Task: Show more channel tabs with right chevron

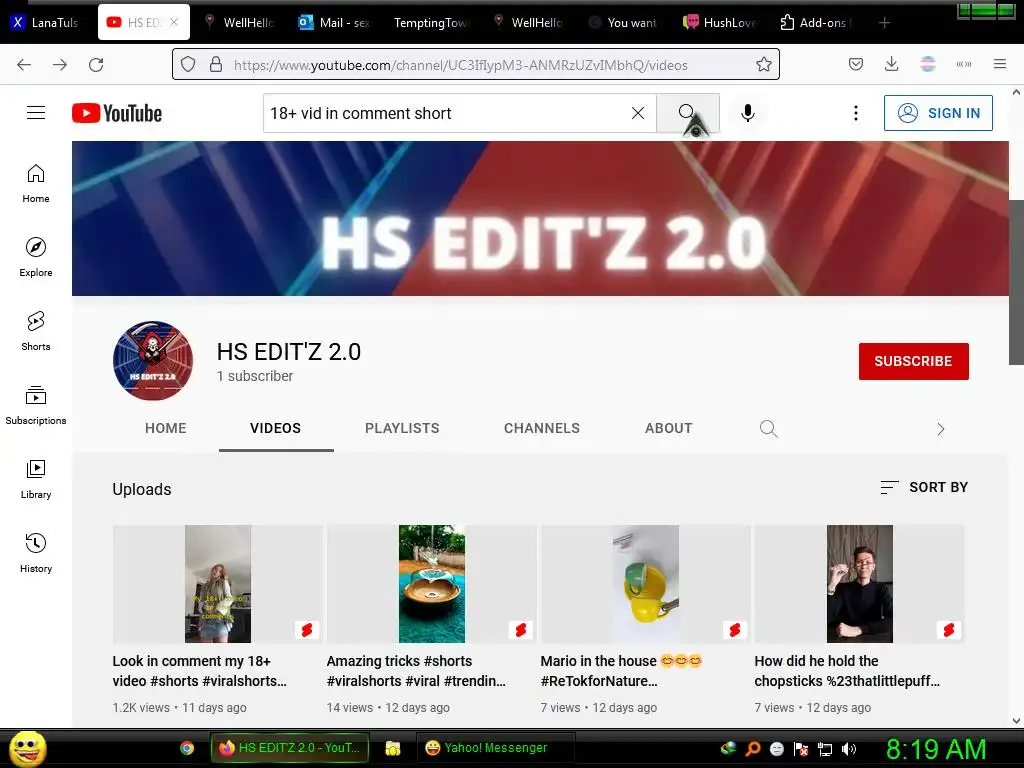Action: pos(940,428)
